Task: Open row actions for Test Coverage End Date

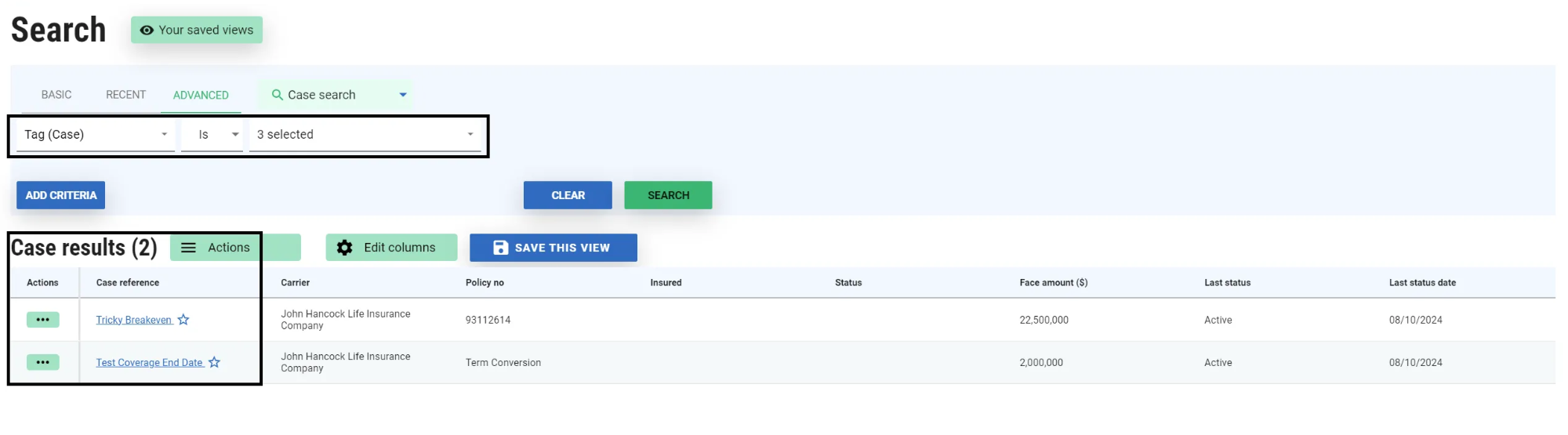Action: [42, 362]
